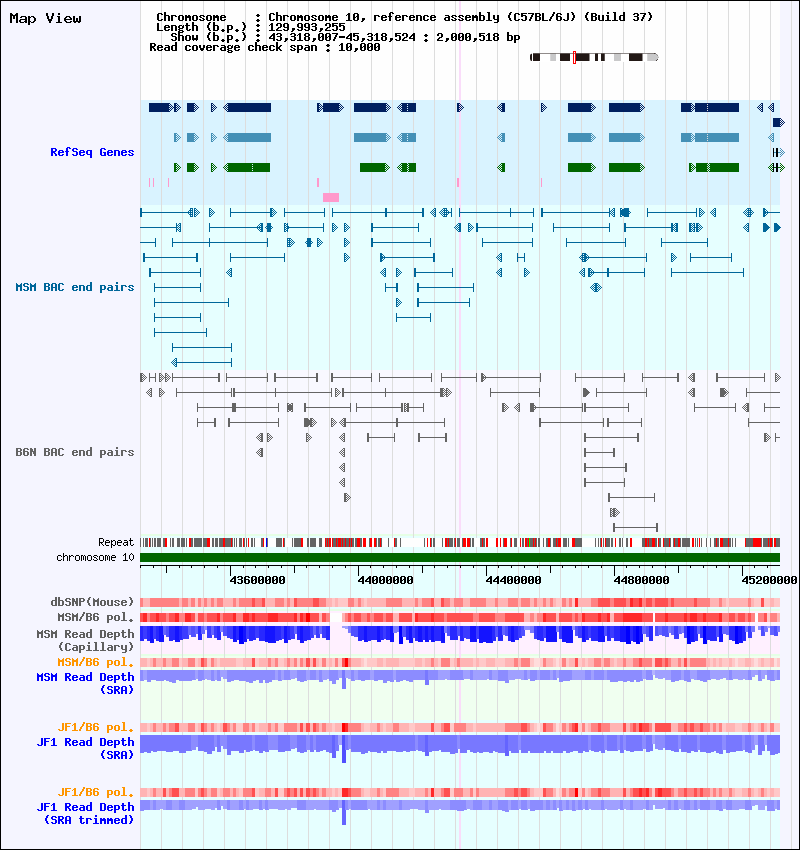Click the deep dip in JF1 Read Depth (SRA trimmed)
This screenshot has height=850, width=800.
[344, 812]
